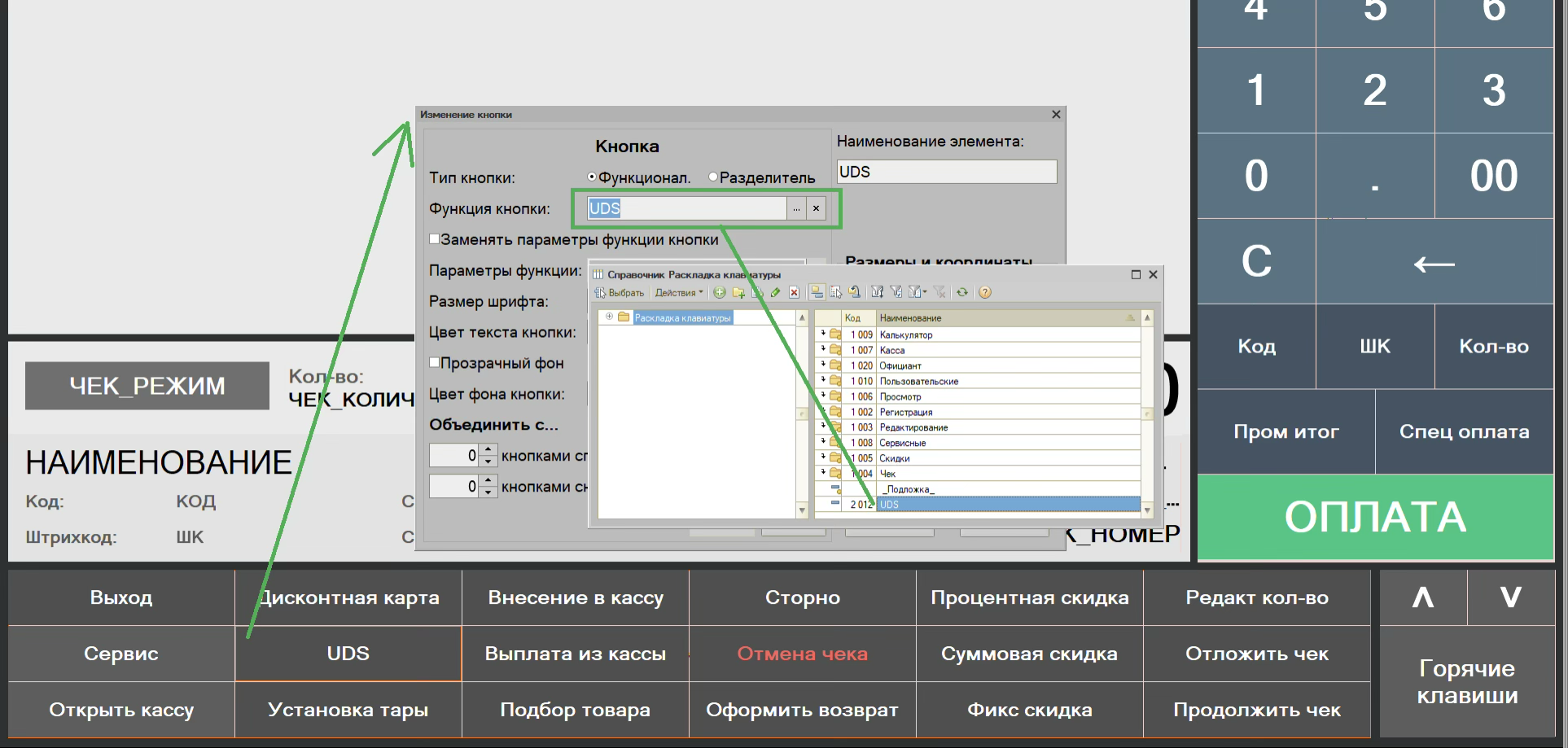Image resolution: width=1568 pixels, height=748 pixels.
Task: Select the Регистрация row in list
Action: pos(978,412)
